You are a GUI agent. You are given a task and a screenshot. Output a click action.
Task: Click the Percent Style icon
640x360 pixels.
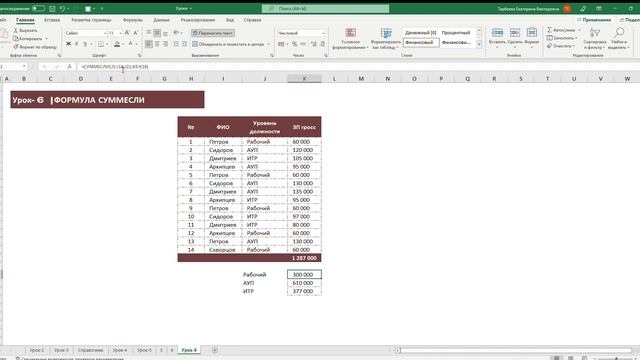[x=295, y=44]
